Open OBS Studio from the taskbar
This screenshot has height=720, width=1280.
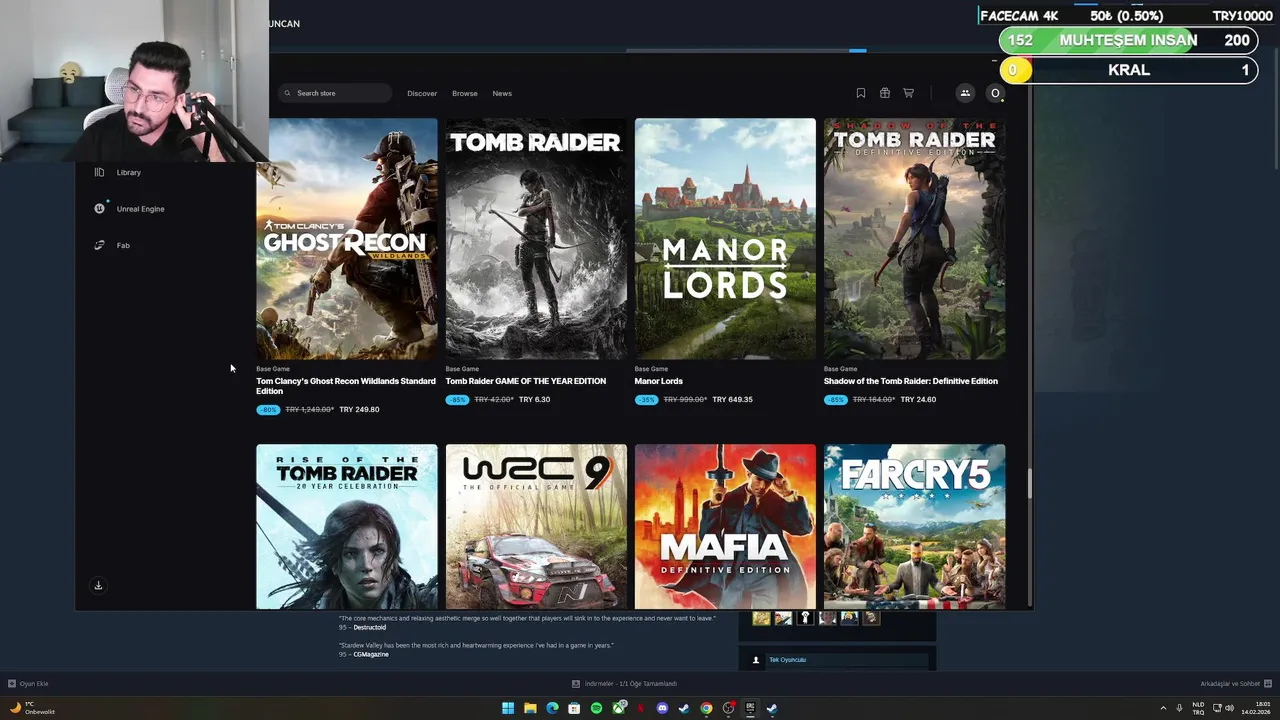coord(729,708)
